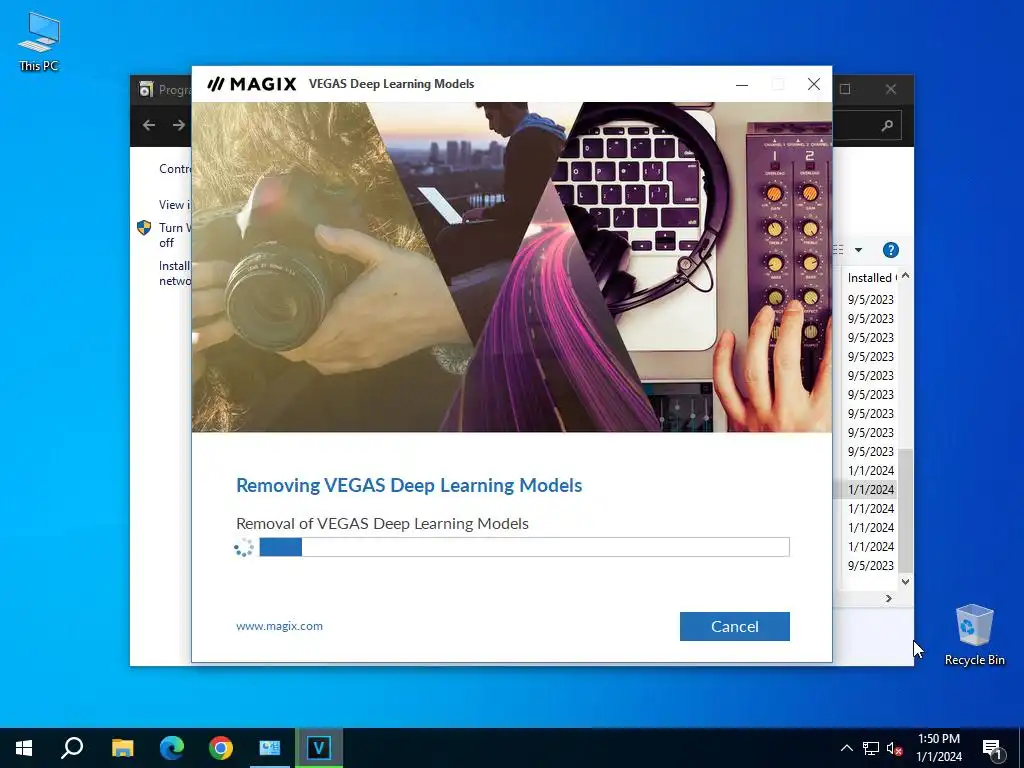The width and height of the screenshot is (1024, 768).
Task: Show hidden system tray icons
Action: click(x=846, y=748)
